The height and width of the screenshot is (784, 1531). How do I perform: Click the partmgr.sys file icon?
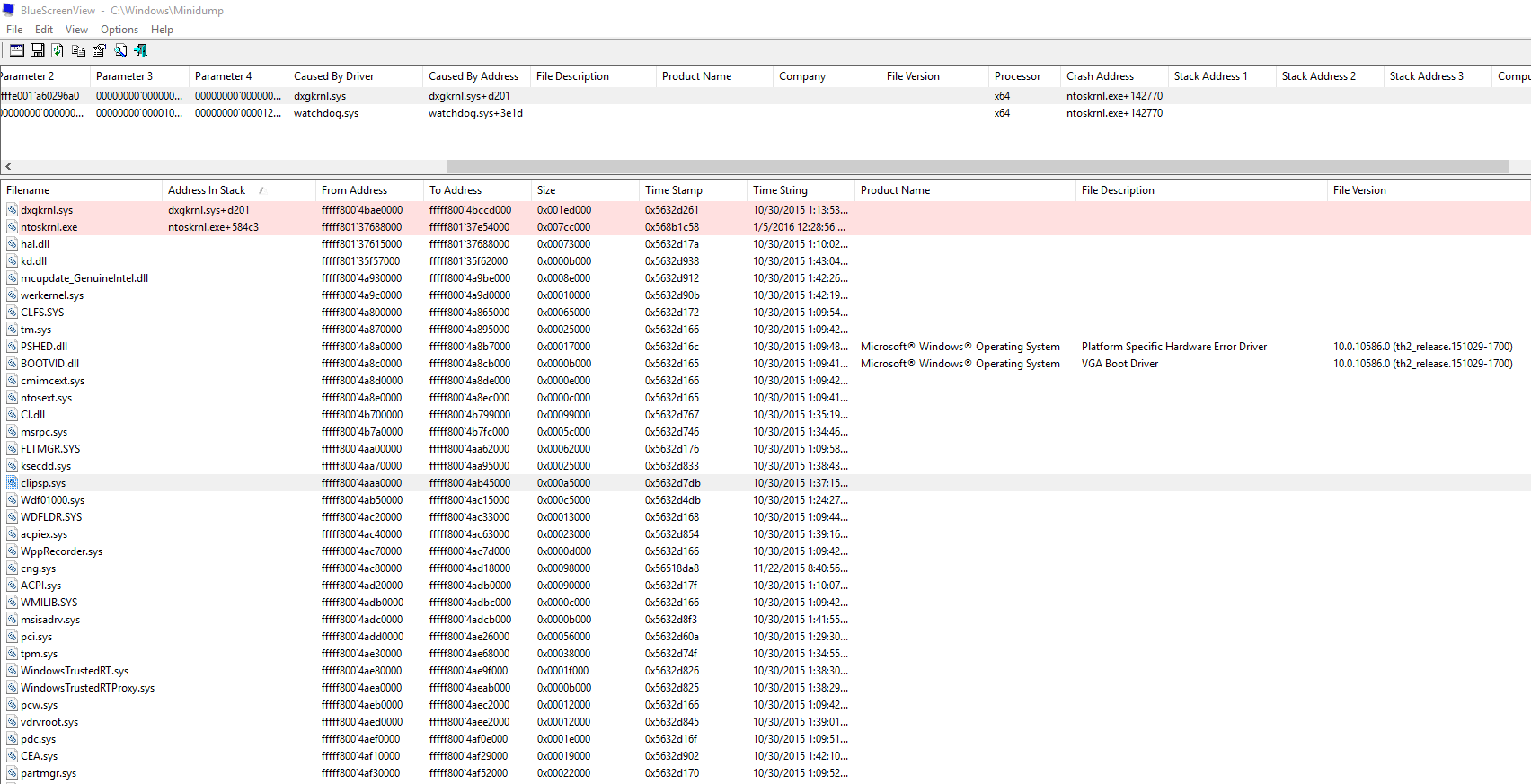(x=13, y=773)
